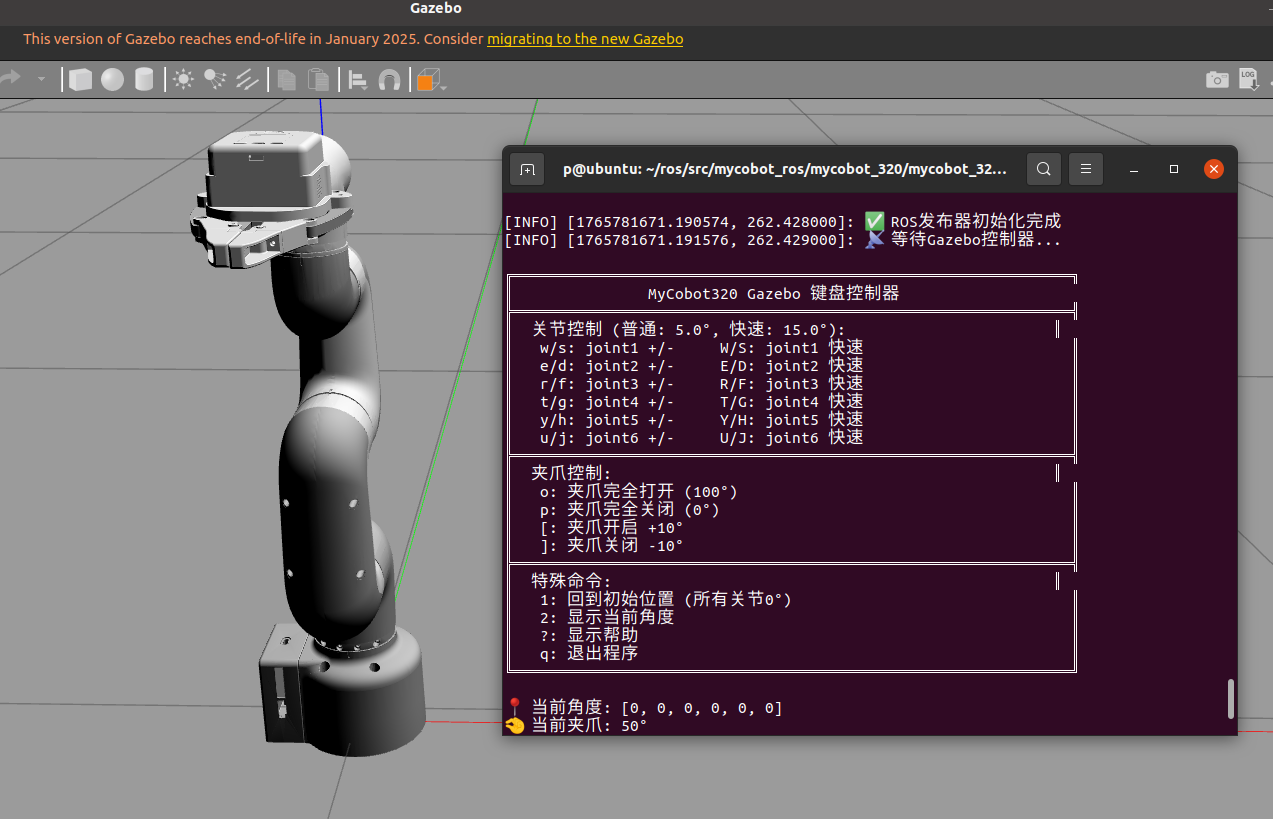Add a spot light to scene

tap(214, 79)
